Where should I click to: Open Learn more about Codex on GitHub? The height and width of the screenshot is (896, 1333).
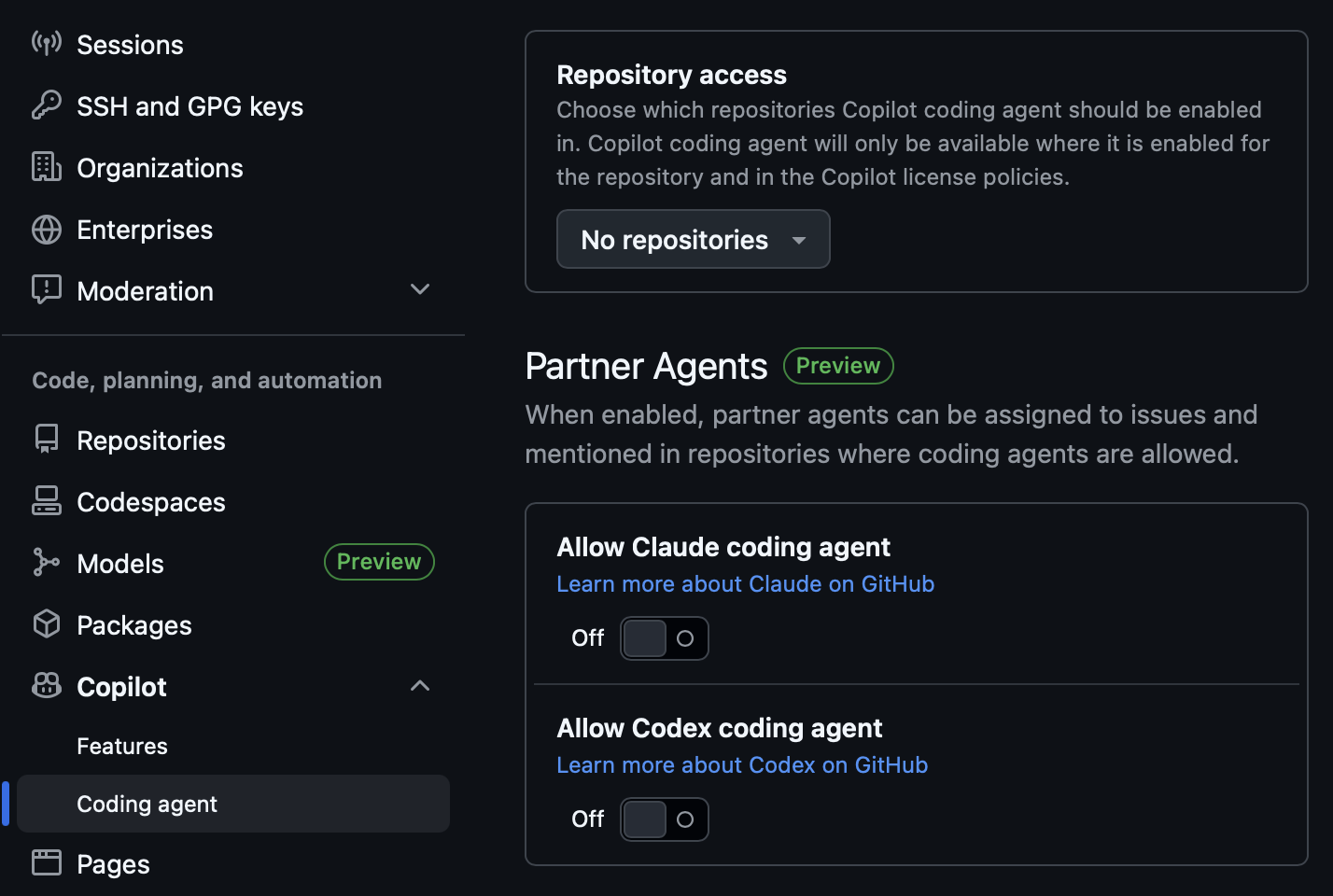click(x=742, y=765)
